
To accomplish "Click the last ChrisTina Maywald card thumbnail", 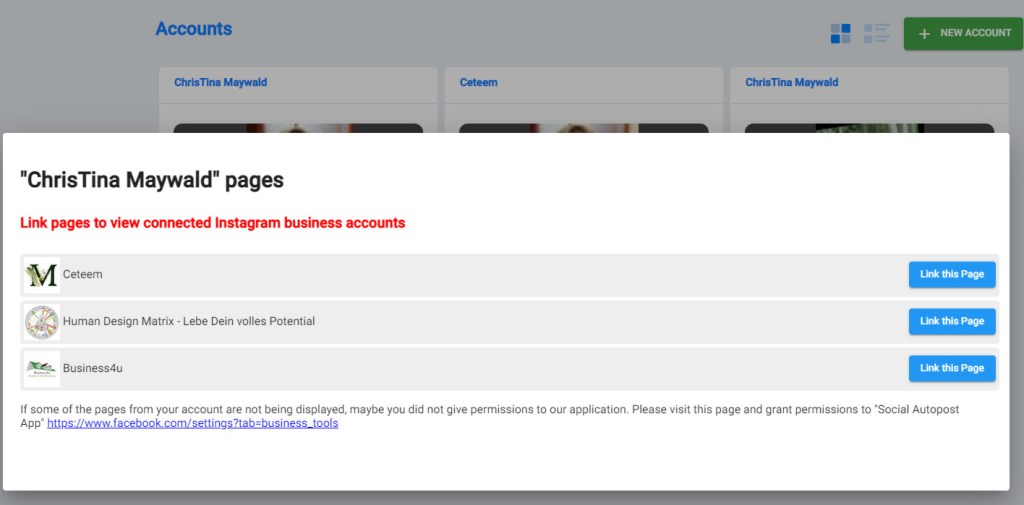I will [x=868, y=127].
